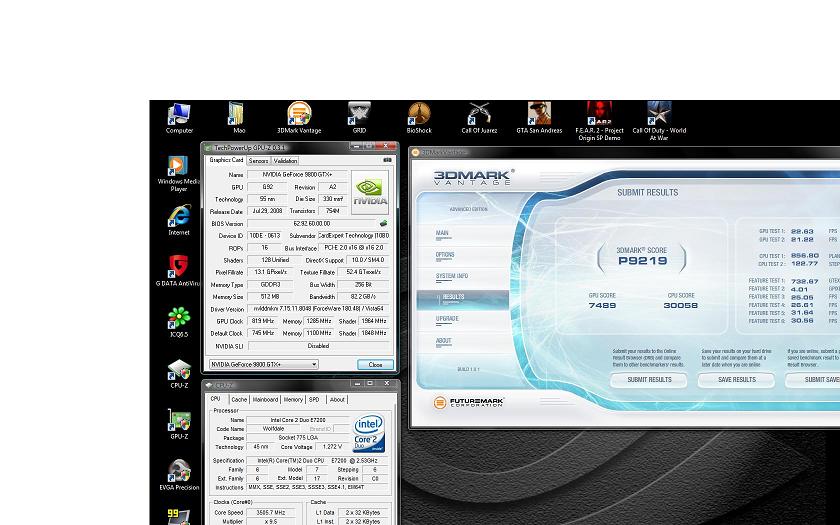This screenshot has width=840, height=525.
Task: Switch to the Graphics Card tab in GPU-Z
Action: point(226,160)
